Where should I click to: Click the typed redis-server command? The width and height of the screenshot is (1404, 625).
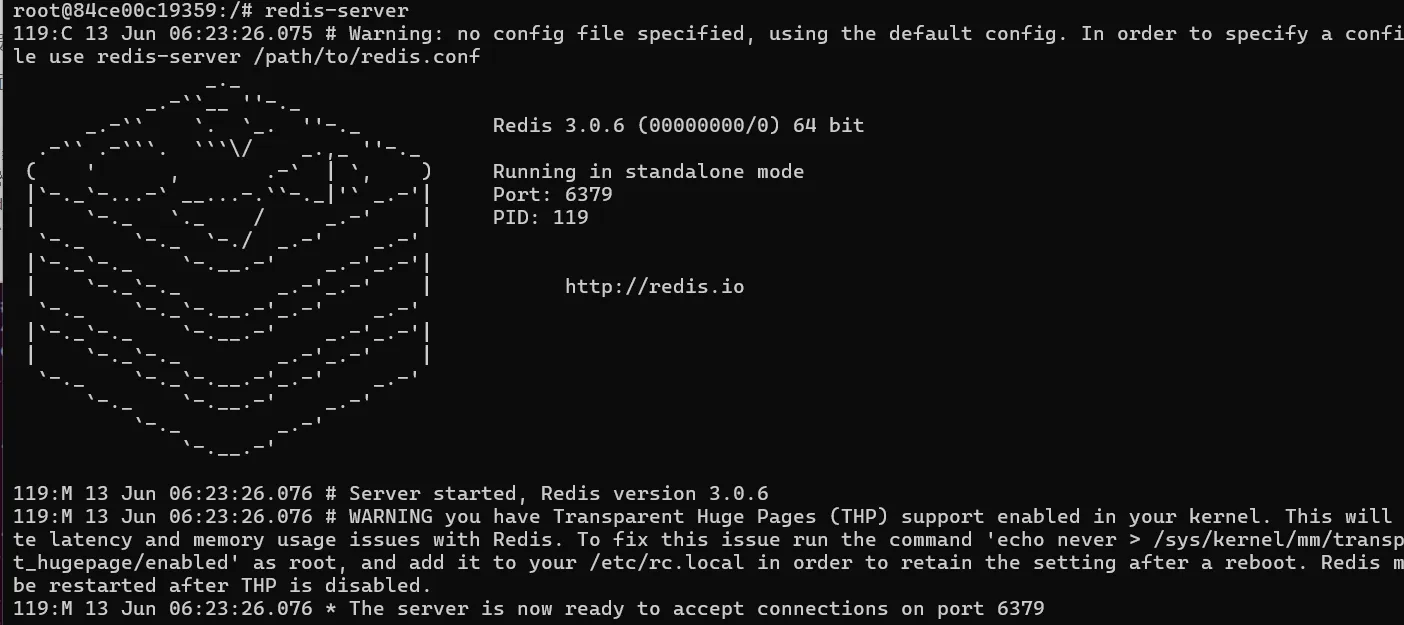click(337, 11)
